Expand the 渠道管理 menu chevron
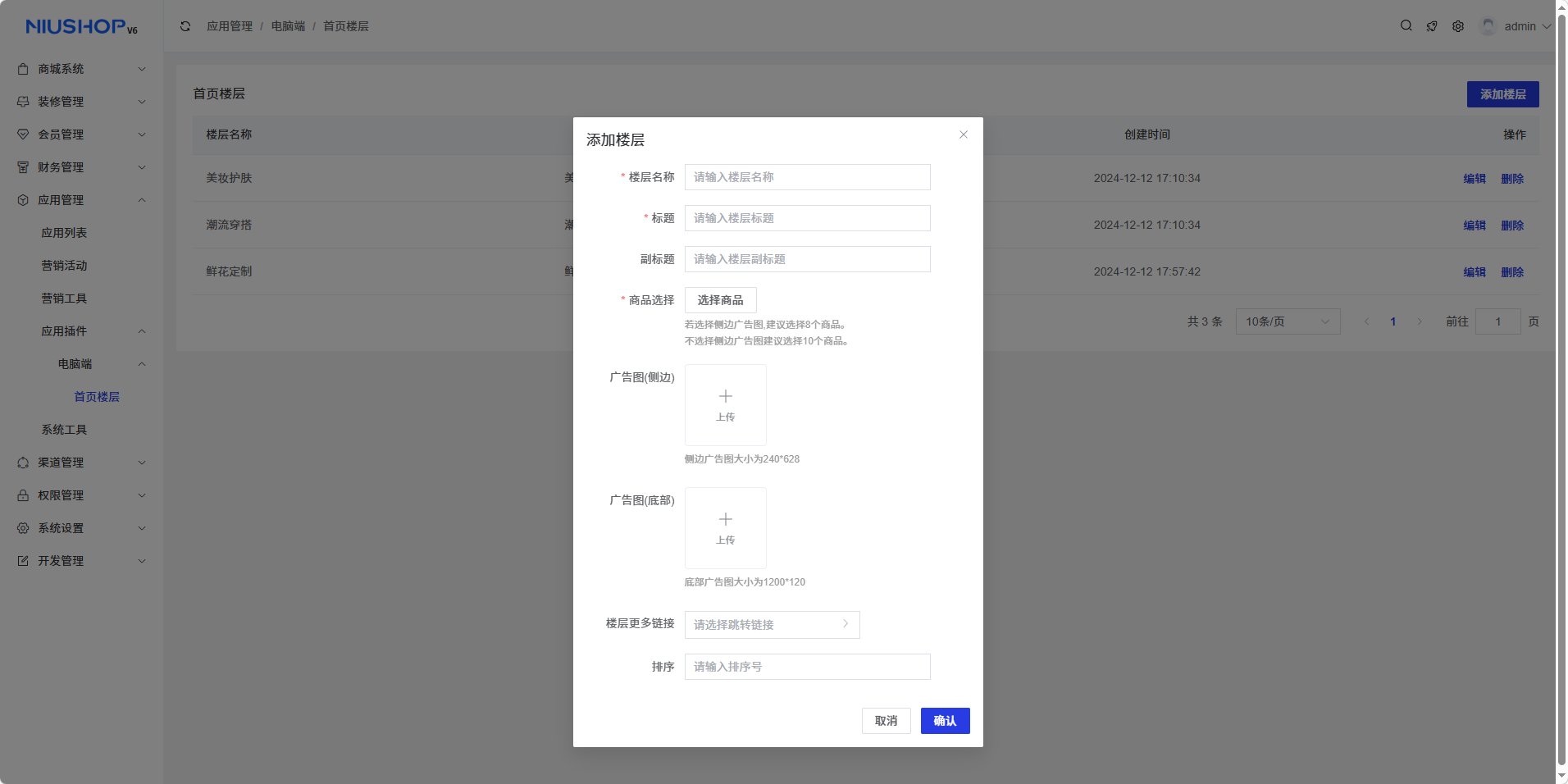The image size is (1568, 784). [142, 463]
